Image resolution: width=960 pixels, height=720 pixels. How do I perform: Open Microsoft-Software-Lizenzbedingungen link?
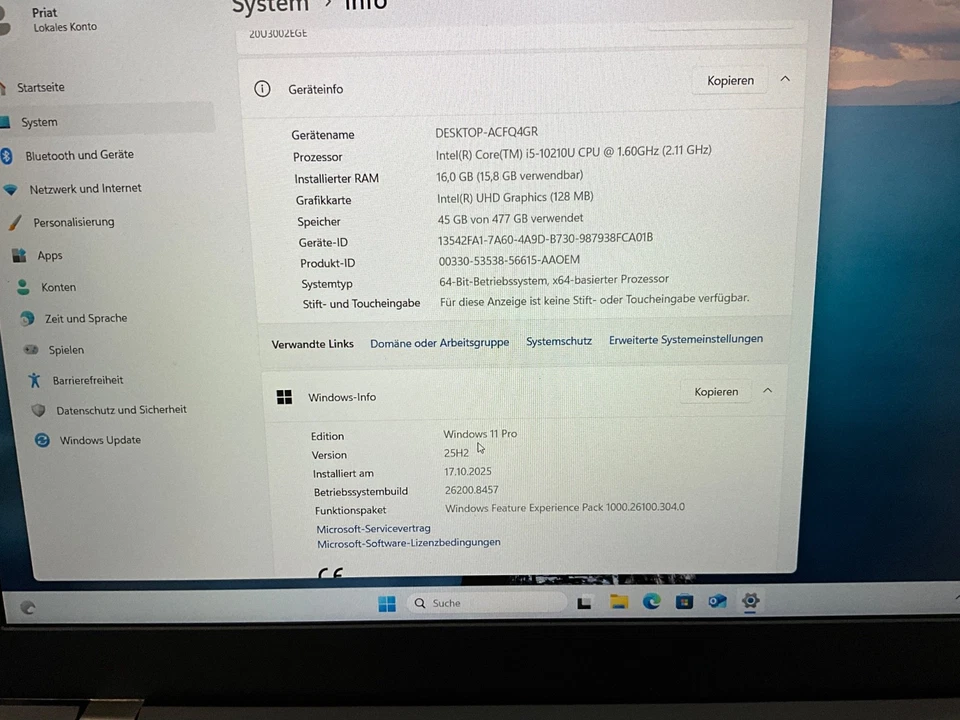(408, 543)
